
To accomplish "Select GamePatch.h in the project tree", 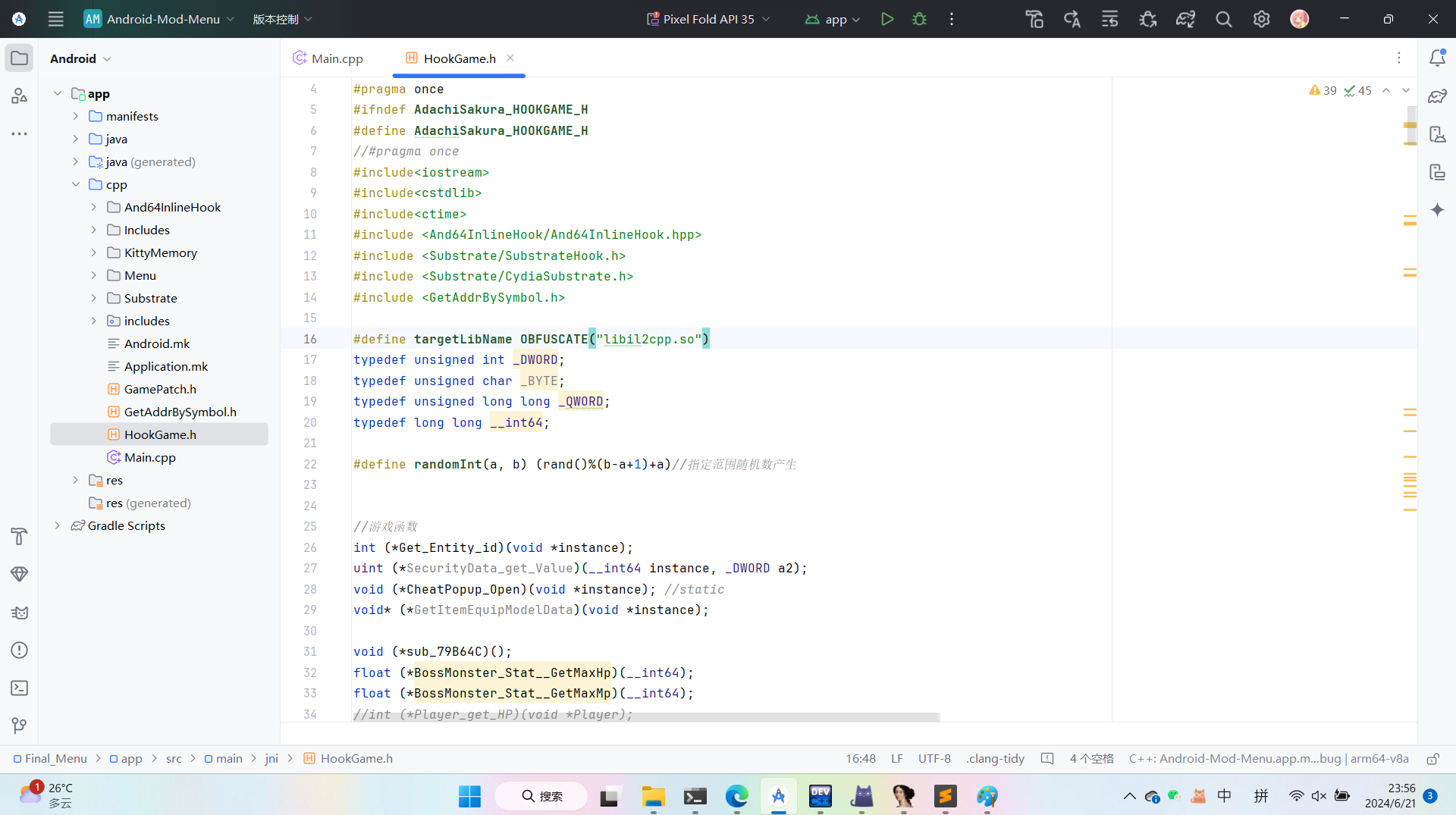I will (160, 389).
